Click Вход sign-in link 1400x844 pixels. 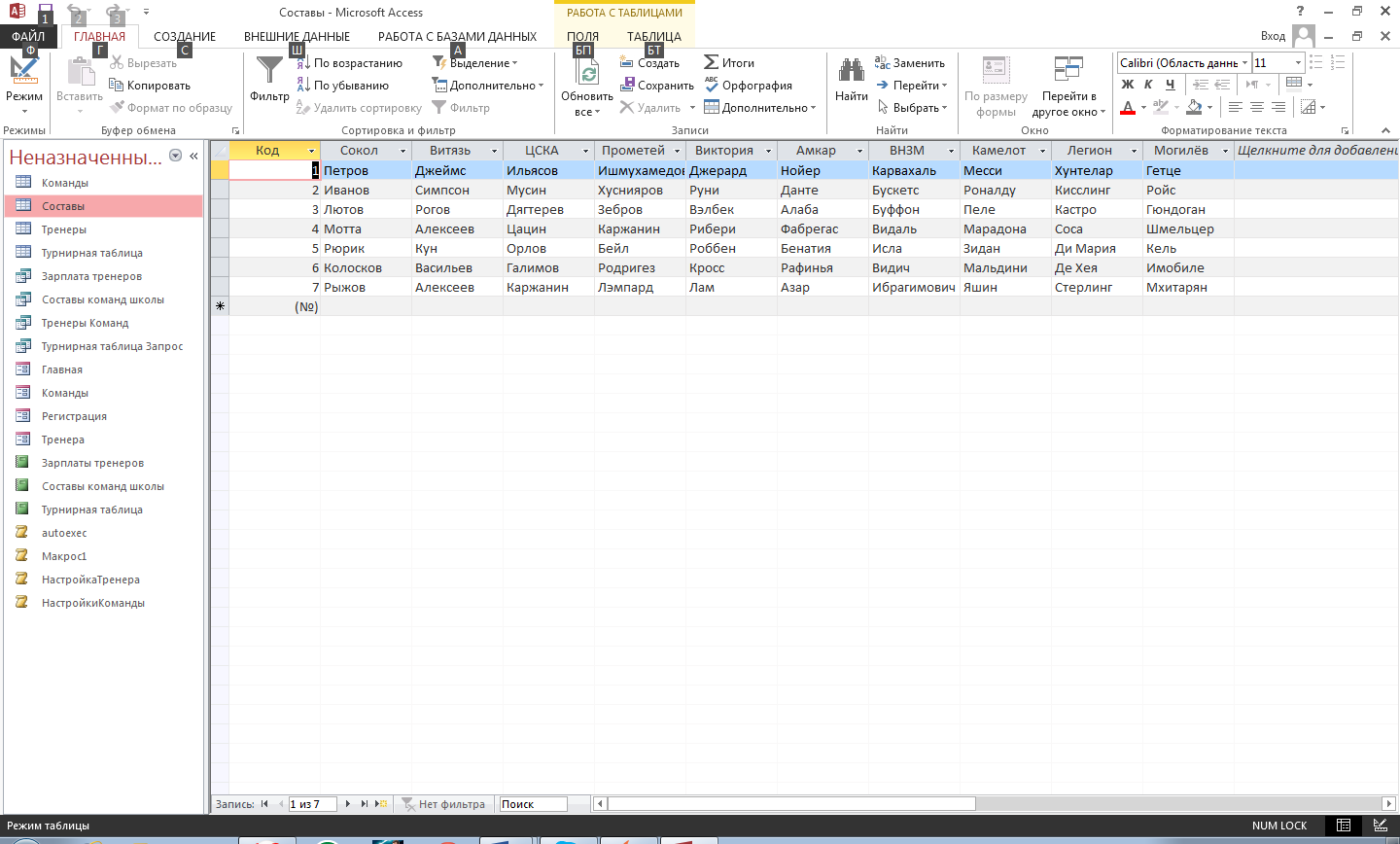click(1273, 36)
